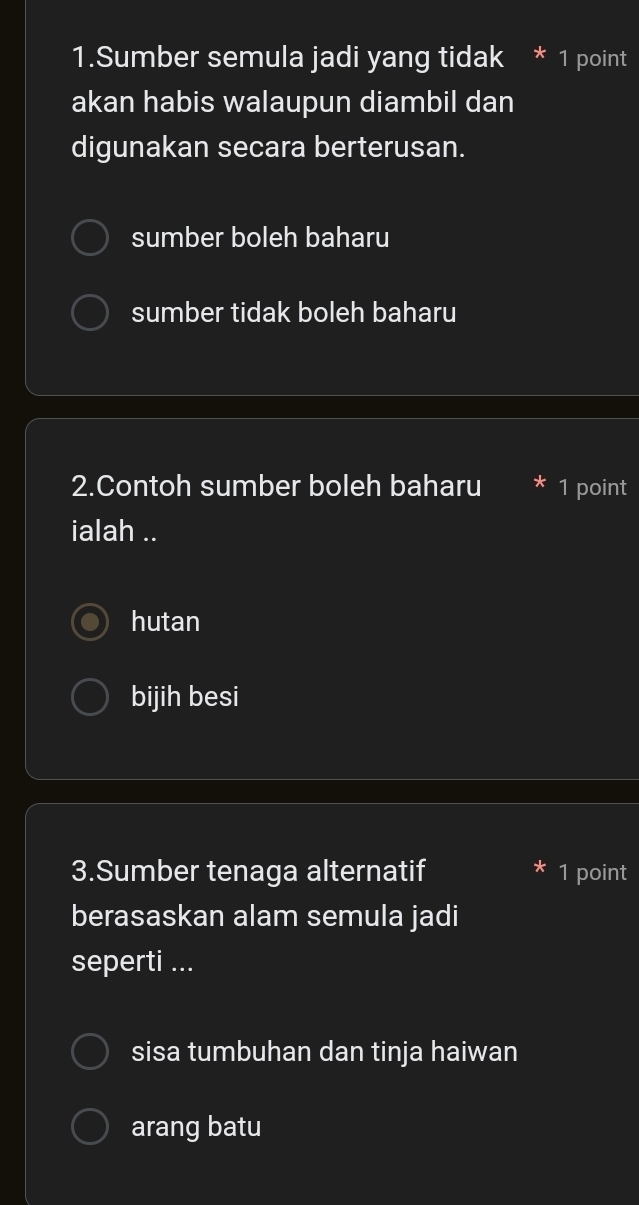
Task: Select the 'arang batu' radio button
Action: [x=90, y=1127]
